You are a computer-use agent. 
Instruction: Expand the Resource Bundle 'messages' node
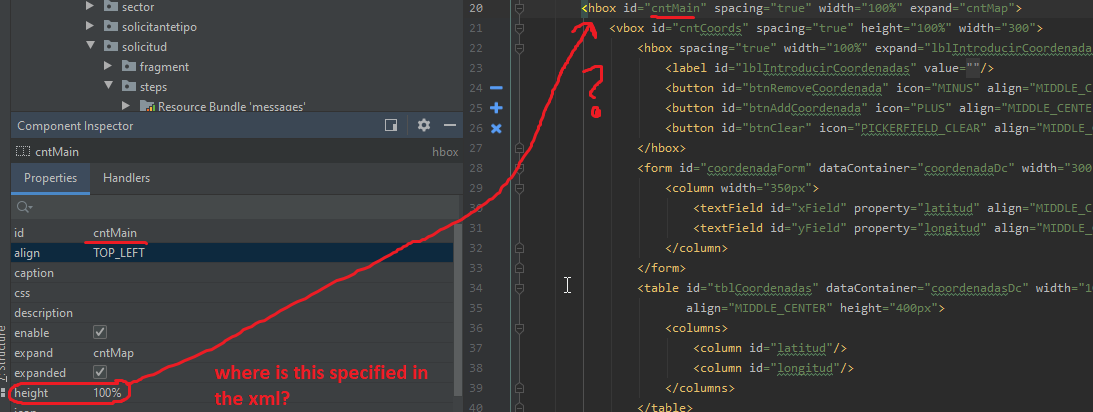[126, 106]
